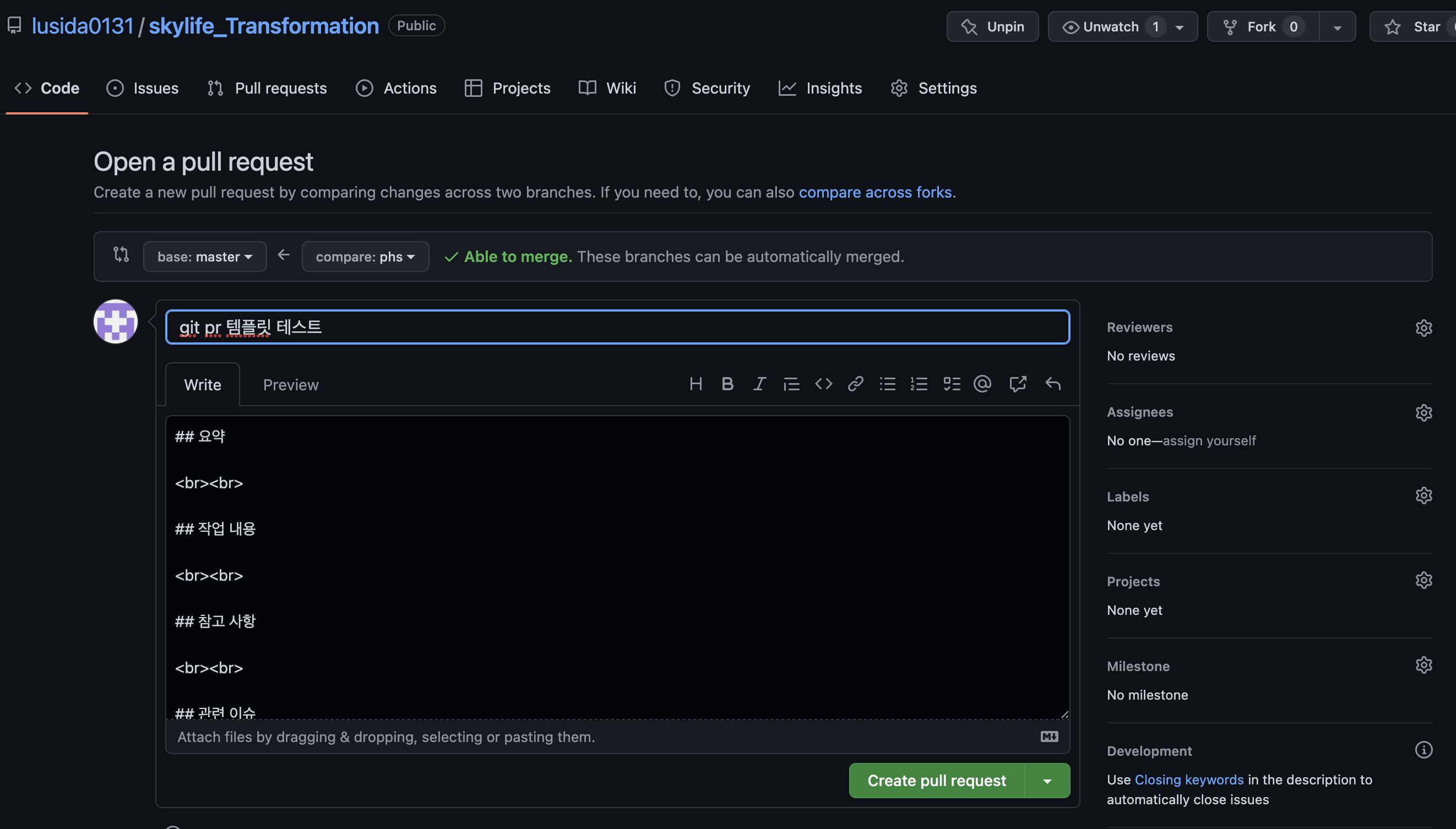Add a link via toolbar icon
The width and height of the screenshot is (1456, 829).
pos(855,384)
